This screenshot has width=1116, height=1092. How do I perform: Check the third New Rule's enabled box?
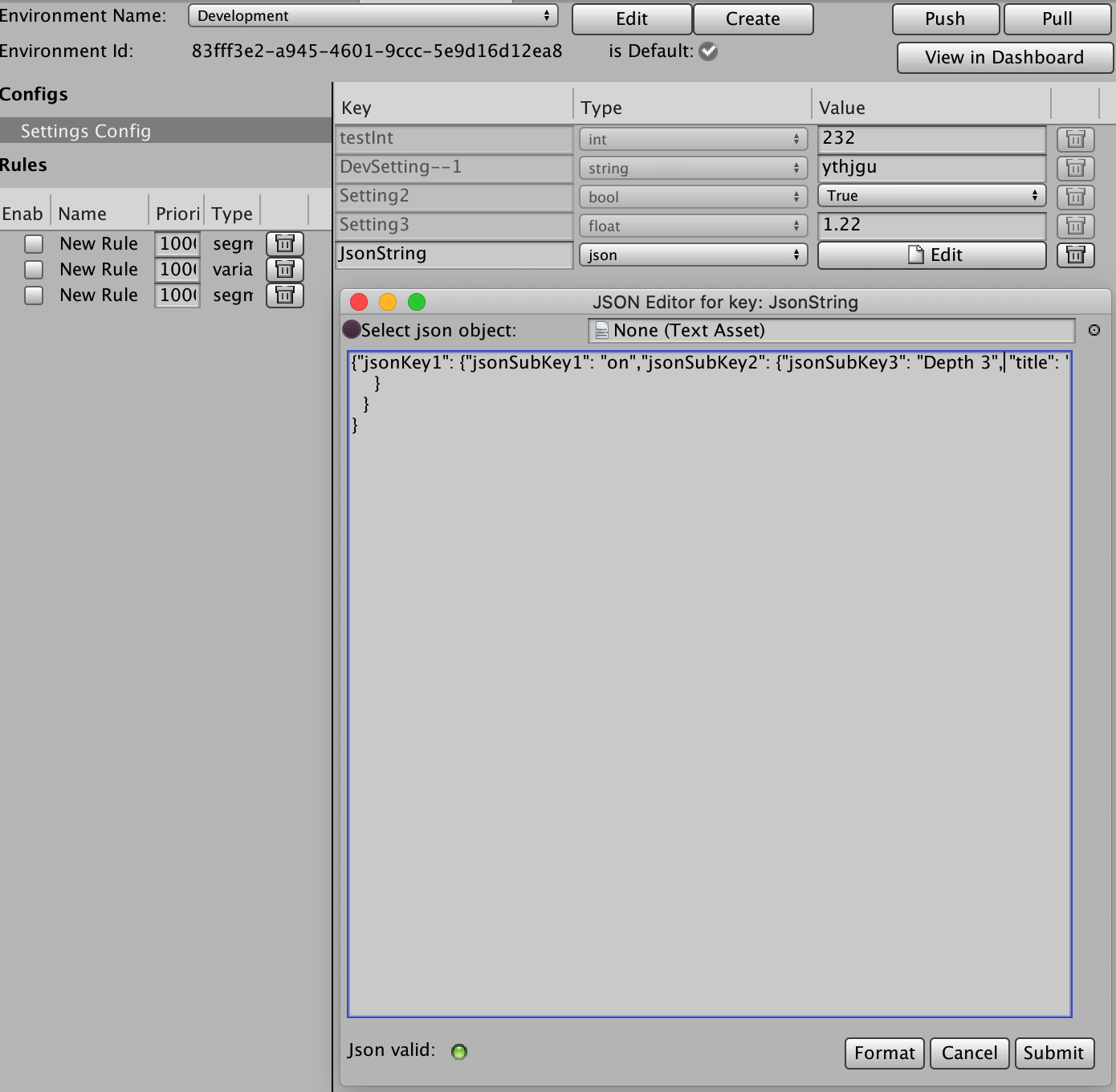(34, 295)
